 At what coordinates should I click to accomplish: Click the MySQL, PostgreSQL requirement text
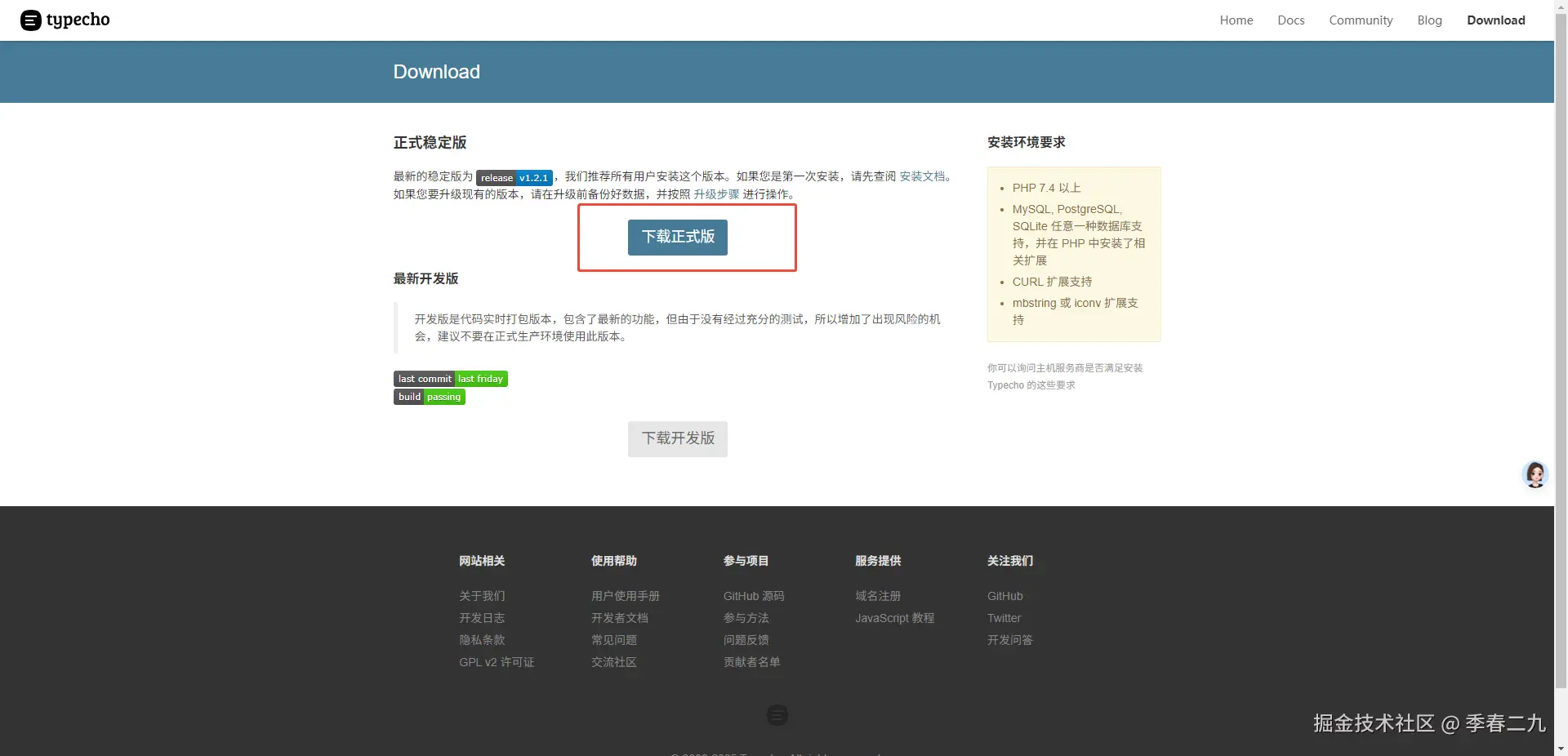tap(1079, 234)
